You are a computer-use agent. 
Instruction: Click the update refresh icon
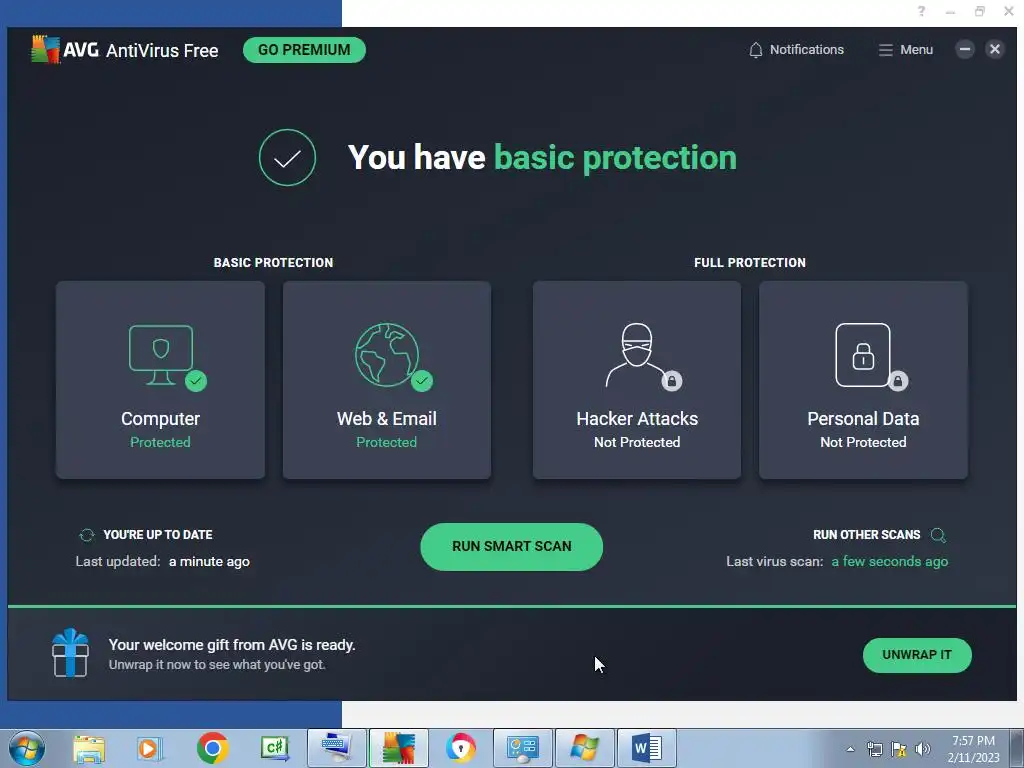[86, 535]
